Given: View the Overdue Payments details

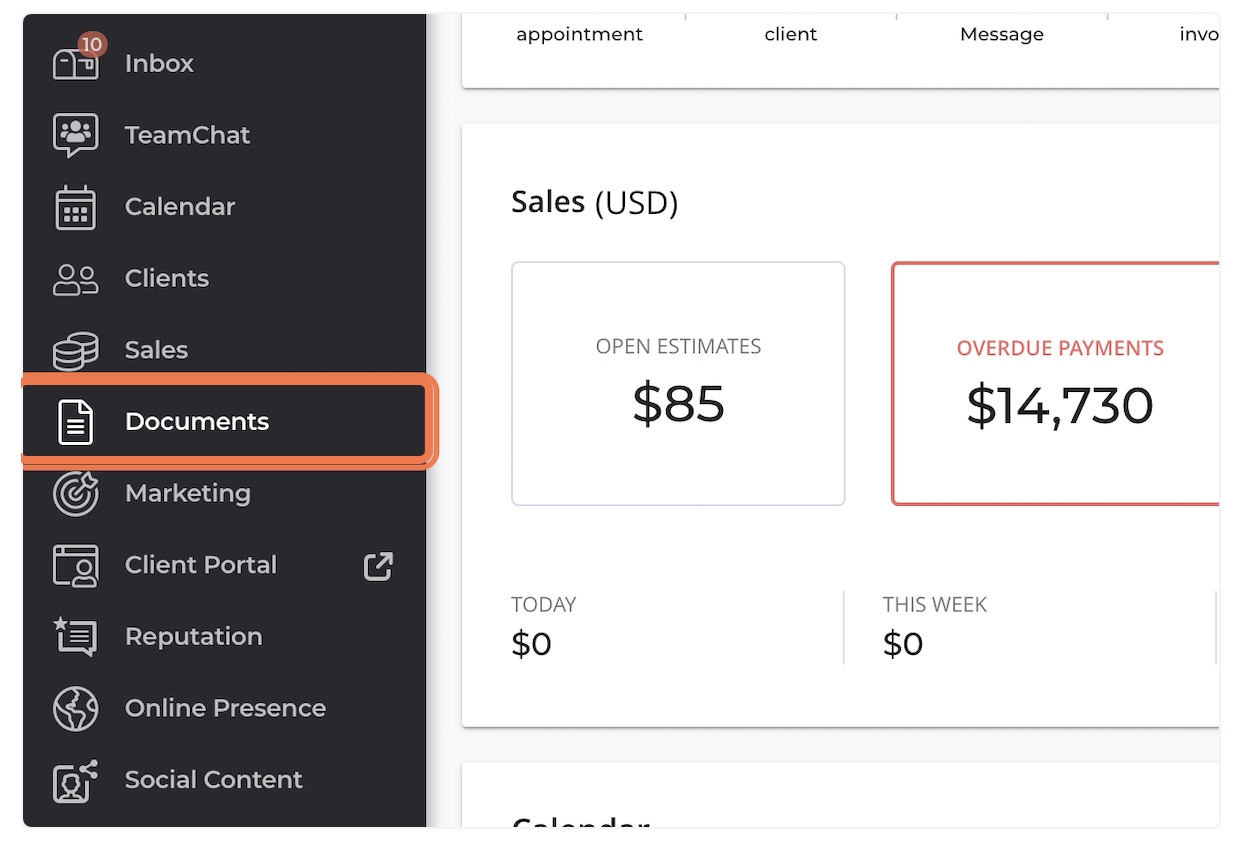Looking at the screenshot, I should [1060, 383].
